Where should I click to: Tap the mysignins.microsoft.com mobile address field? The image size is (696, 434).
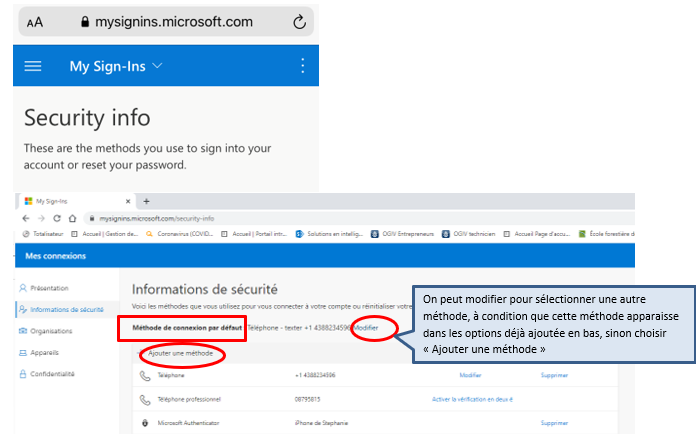[167, 22]
